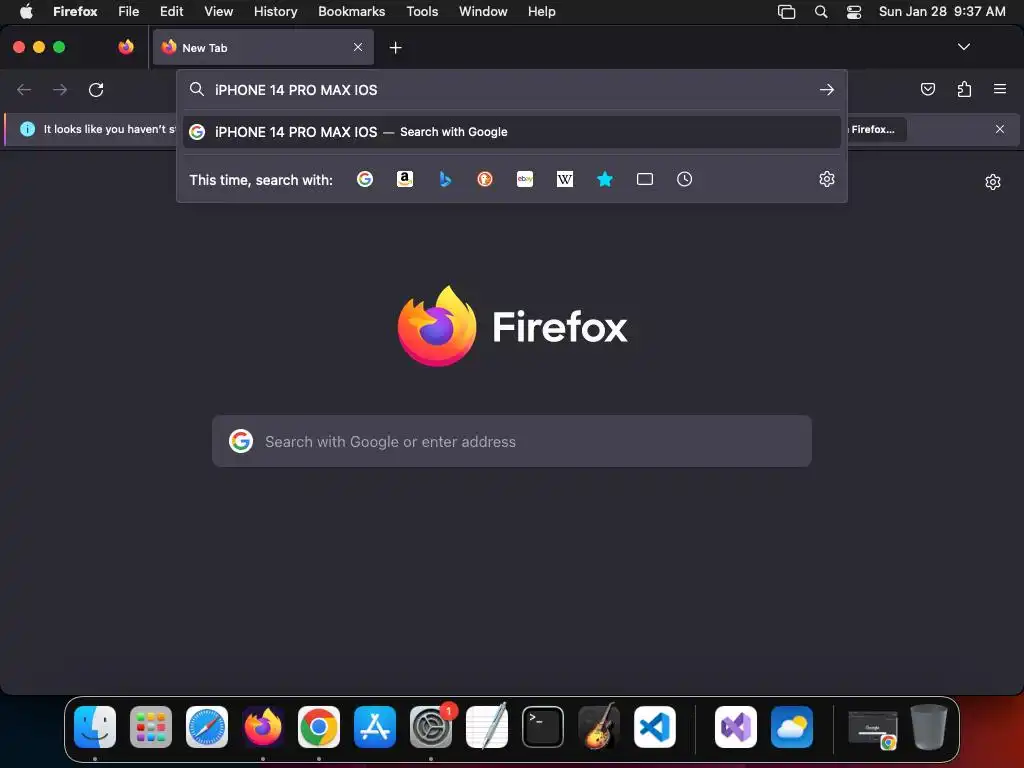Expand the list all tabs chevron
Image resolution: width=1024 pixels, height=768 pixels.
(x=964, y=47)
